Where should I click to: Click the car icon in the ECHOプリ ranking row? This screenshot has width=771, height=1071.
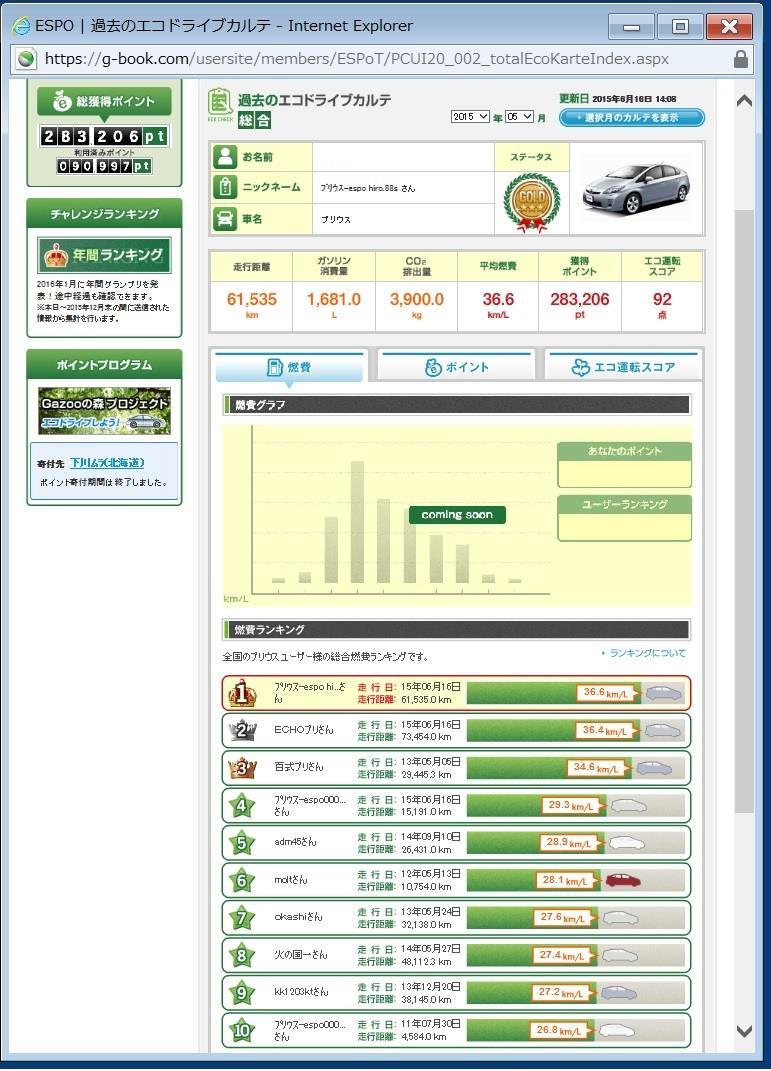[x=662, y=731]
